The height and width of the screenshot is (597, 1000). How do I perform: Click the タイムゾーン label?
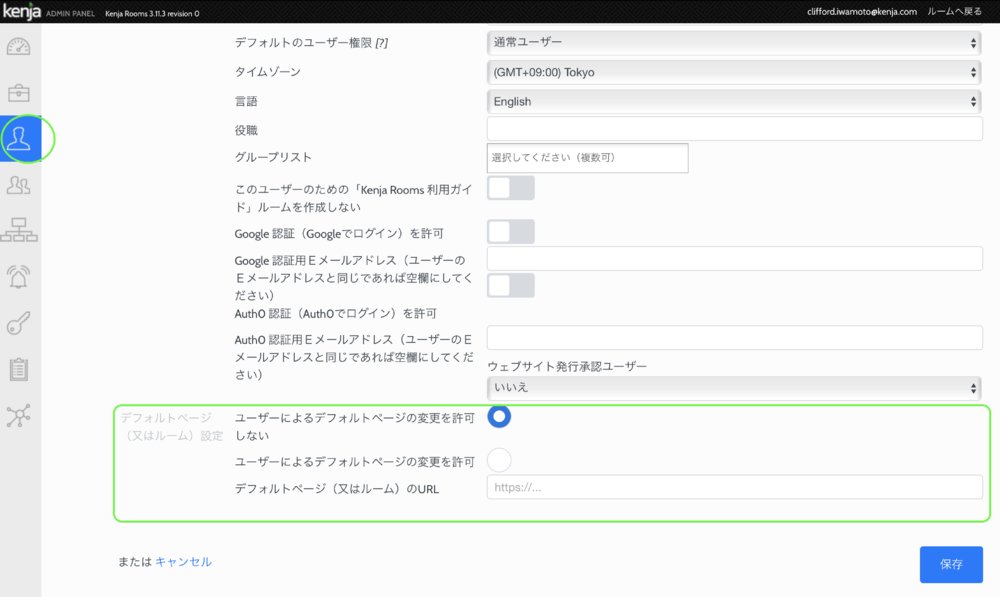267,71
